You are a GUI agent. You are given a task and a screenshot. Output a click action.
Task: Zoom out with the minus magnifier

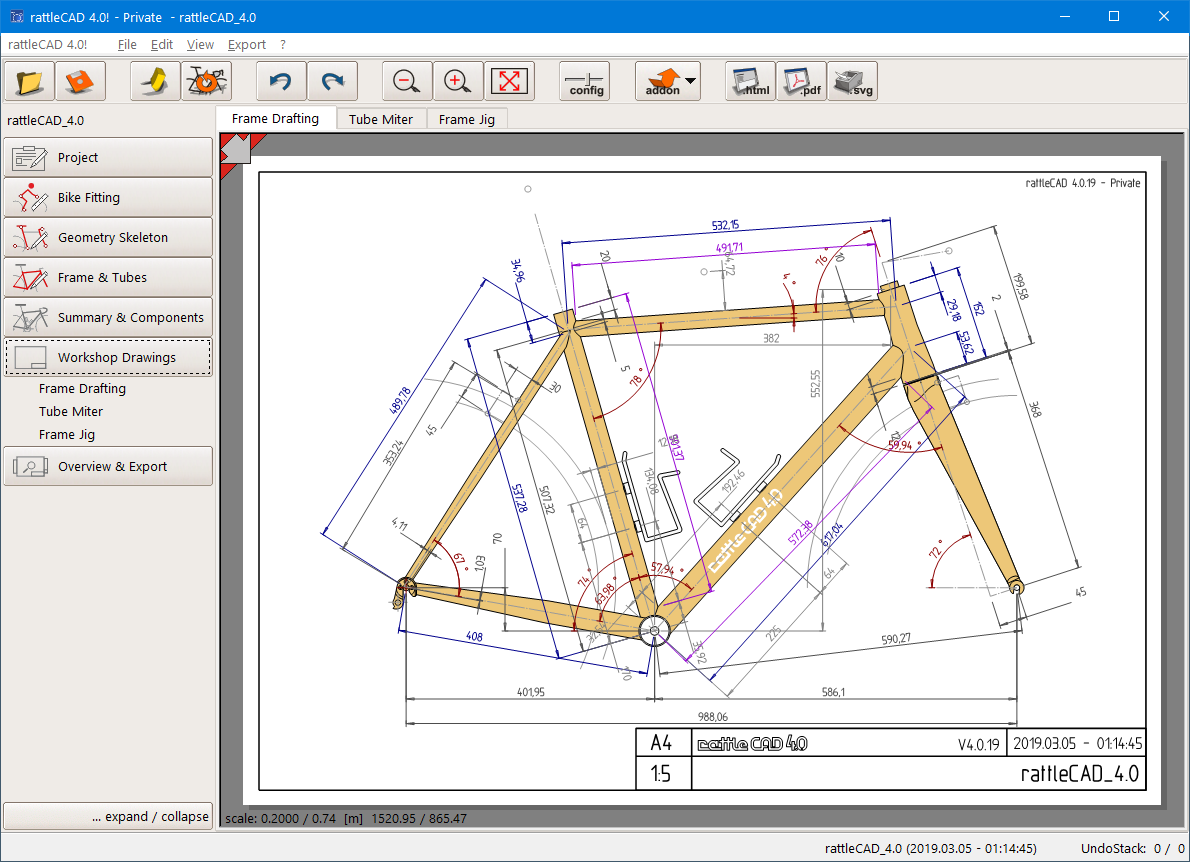coord(408,81)
